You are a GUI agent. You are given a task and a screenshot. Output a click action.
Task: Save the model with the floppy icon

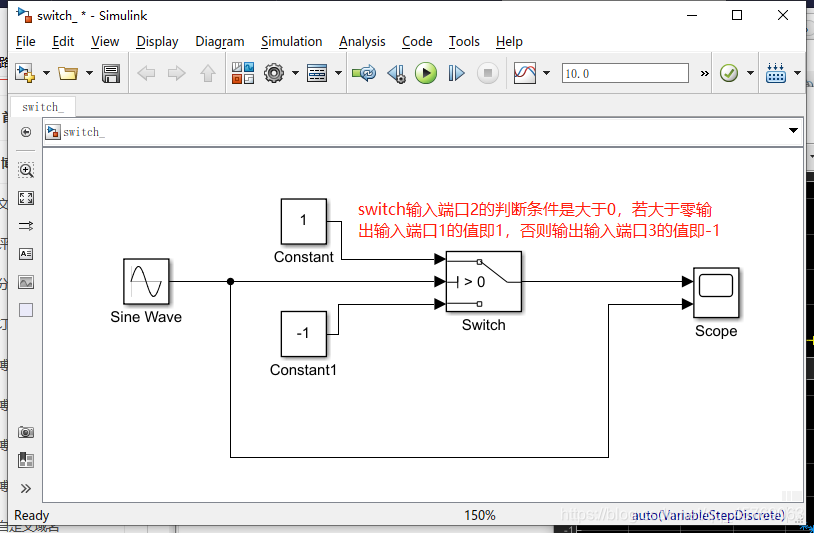[x=111, y=73]
